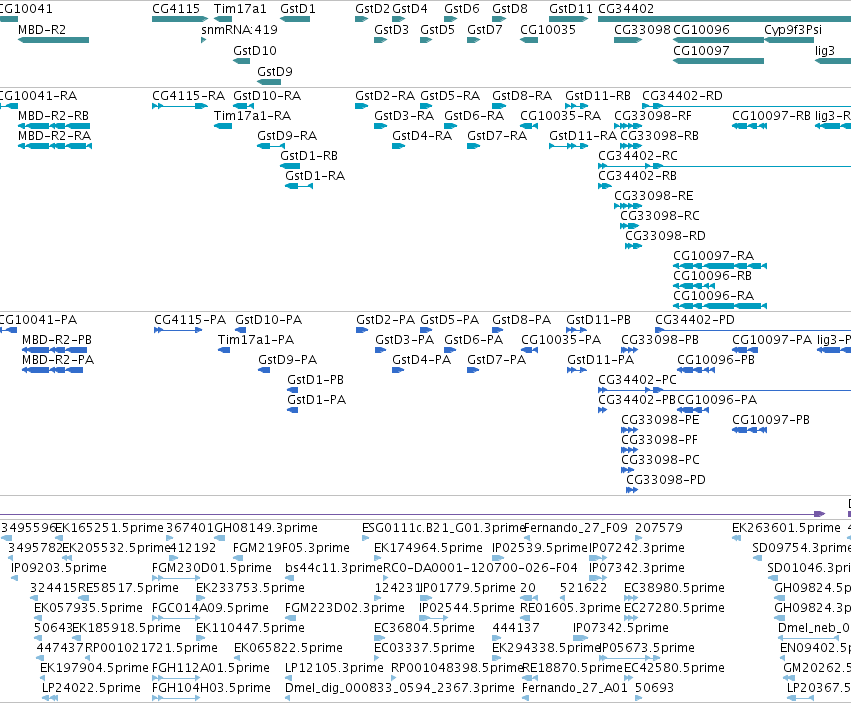Select the FGM219F05.3prime EST label
This screenshot has width=851, height=703.
point(291,548)
